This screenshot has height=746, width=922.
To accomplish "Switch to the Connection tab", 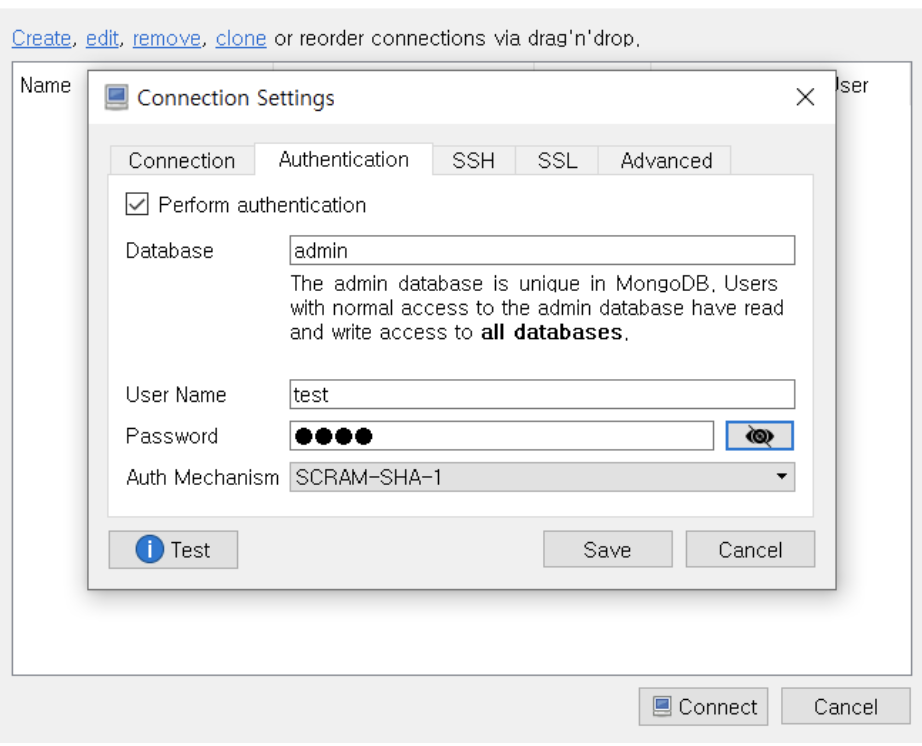I will [x=182, y=160].
